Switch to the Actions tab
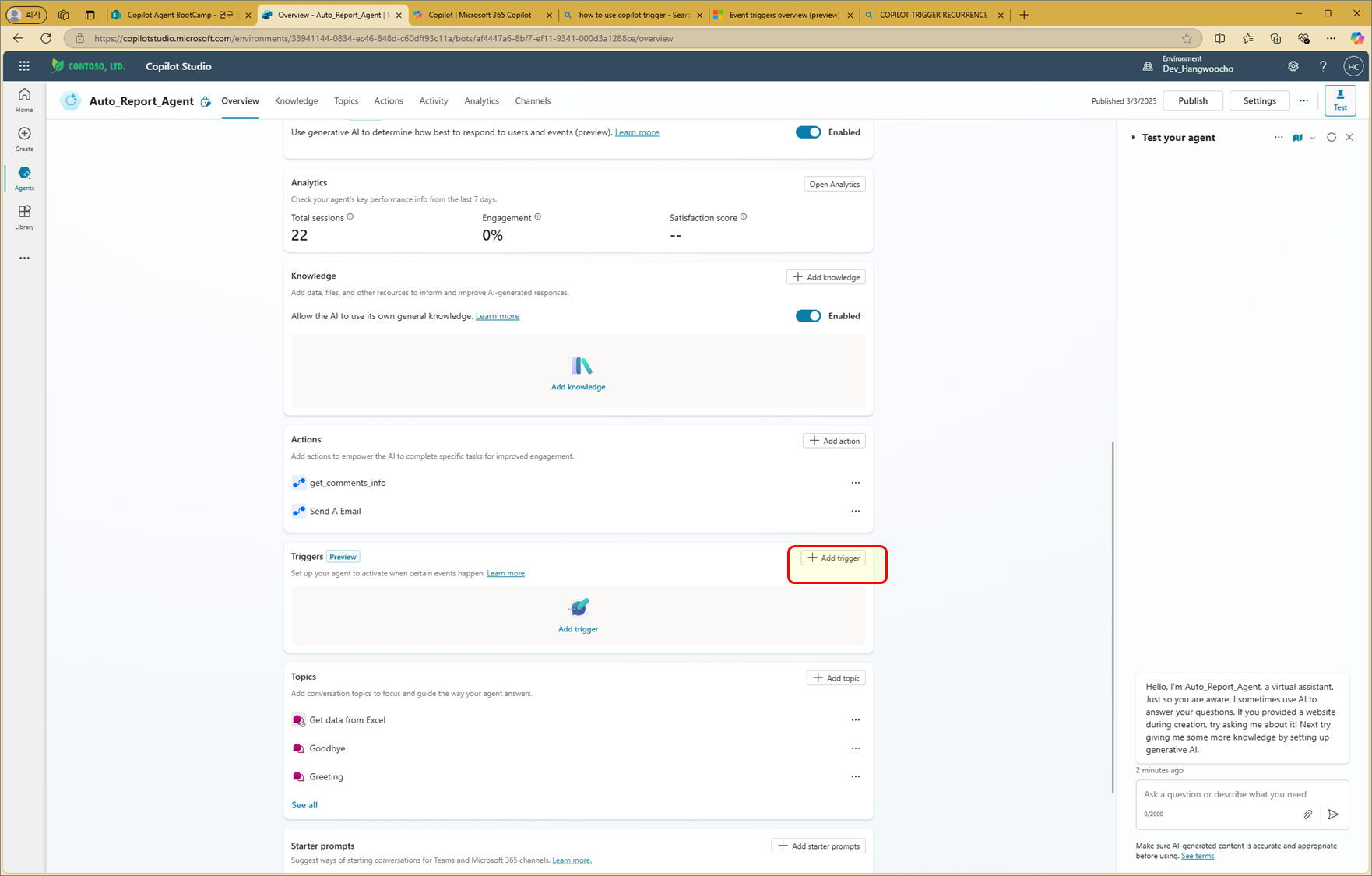This screenshot has width=1372, height=876. tap(389, 100)
